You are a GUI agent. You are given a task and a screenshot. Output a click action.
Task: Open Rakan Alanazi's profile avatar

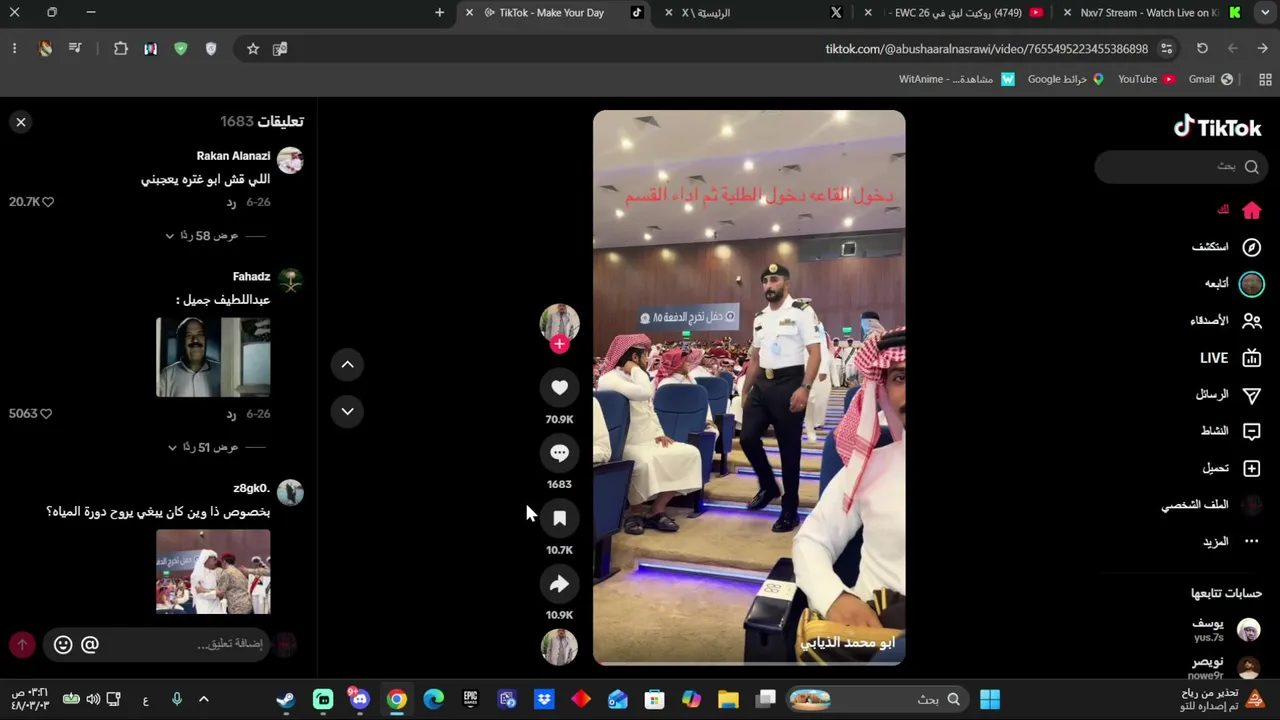click(x=290, y=160)
